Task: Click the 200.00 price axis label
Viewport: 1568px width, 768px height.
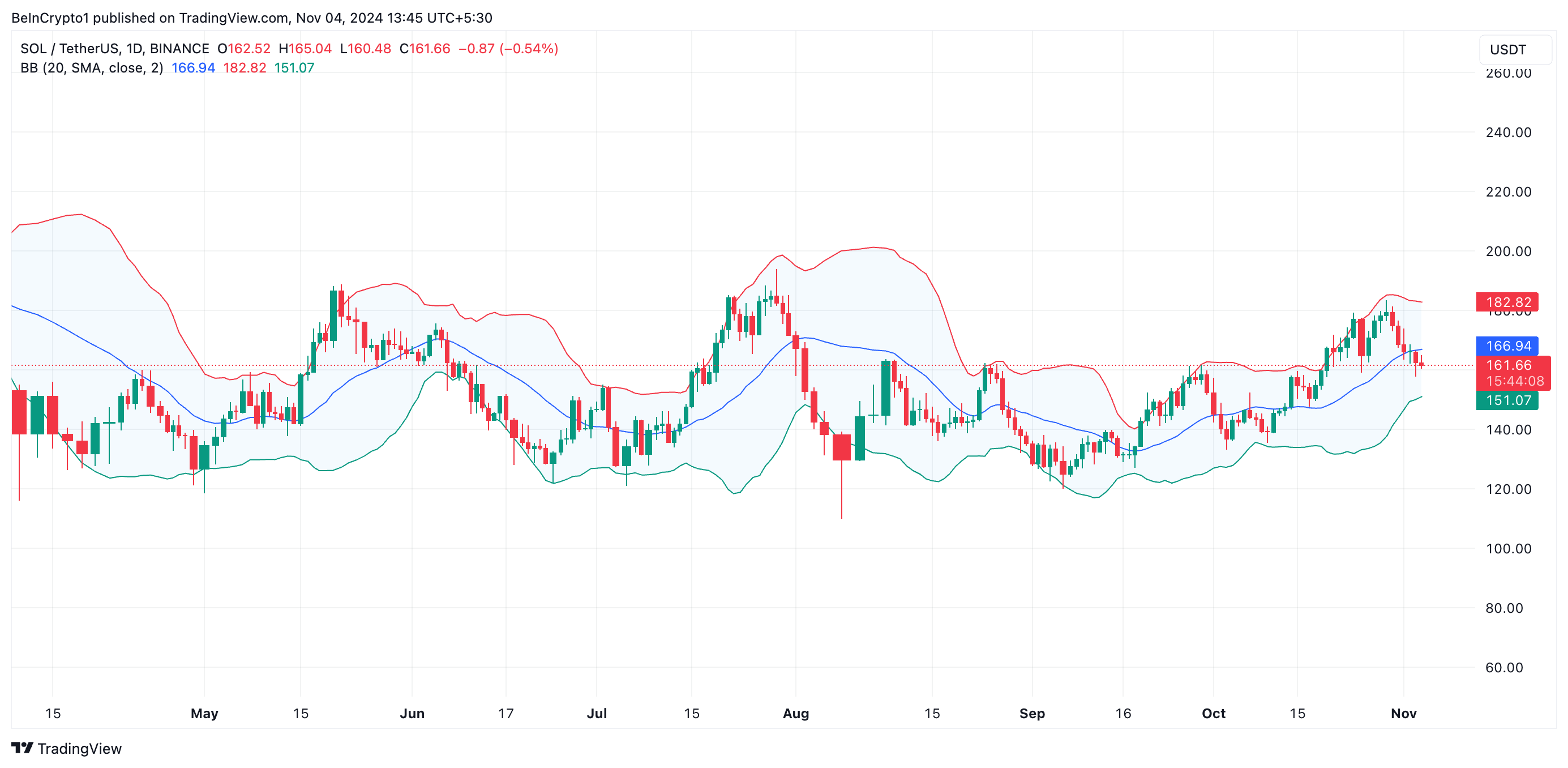Action: tap(1508, 251)
